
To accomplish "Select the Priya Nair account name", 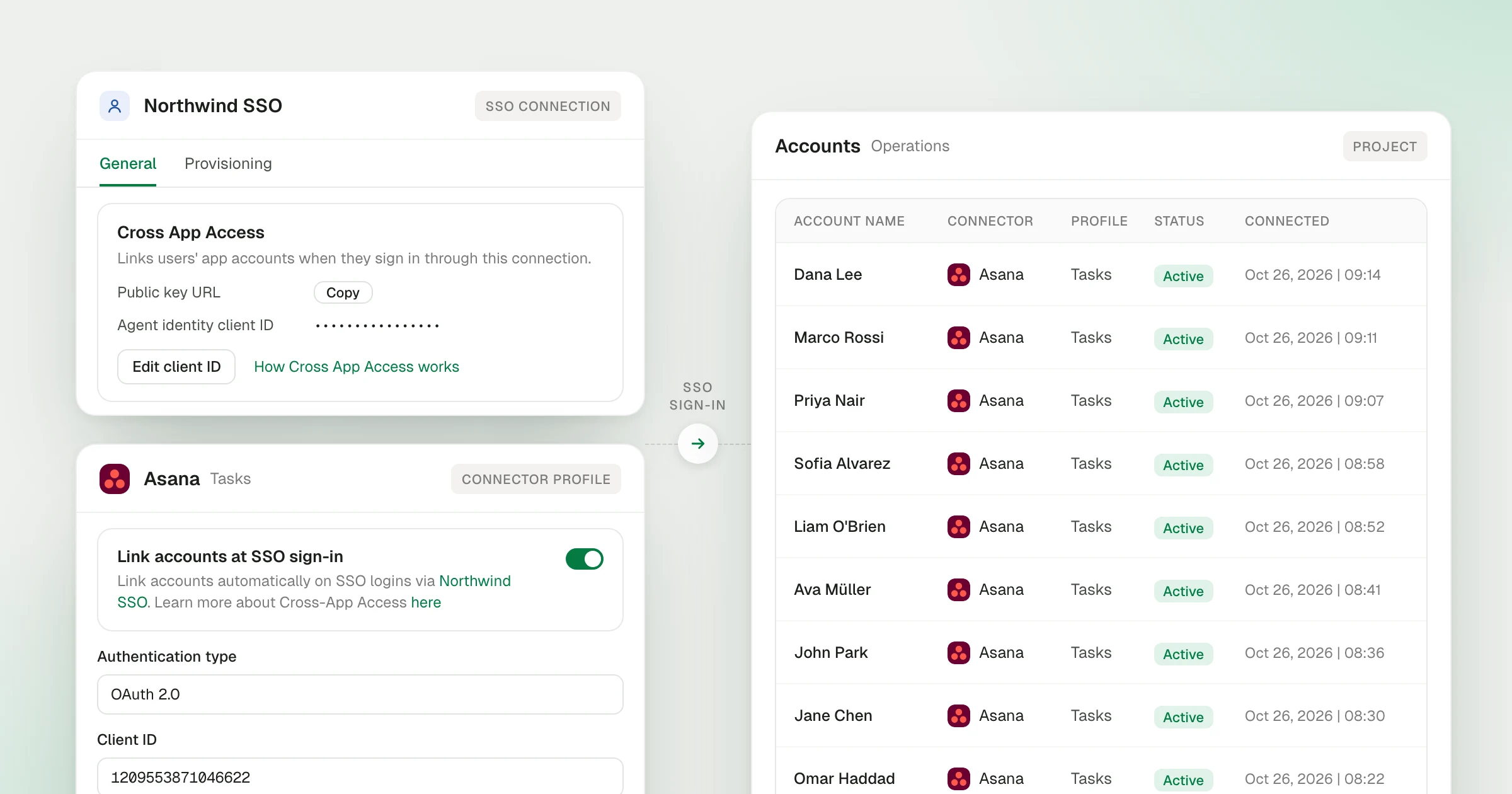I will (x=829, y=401).
